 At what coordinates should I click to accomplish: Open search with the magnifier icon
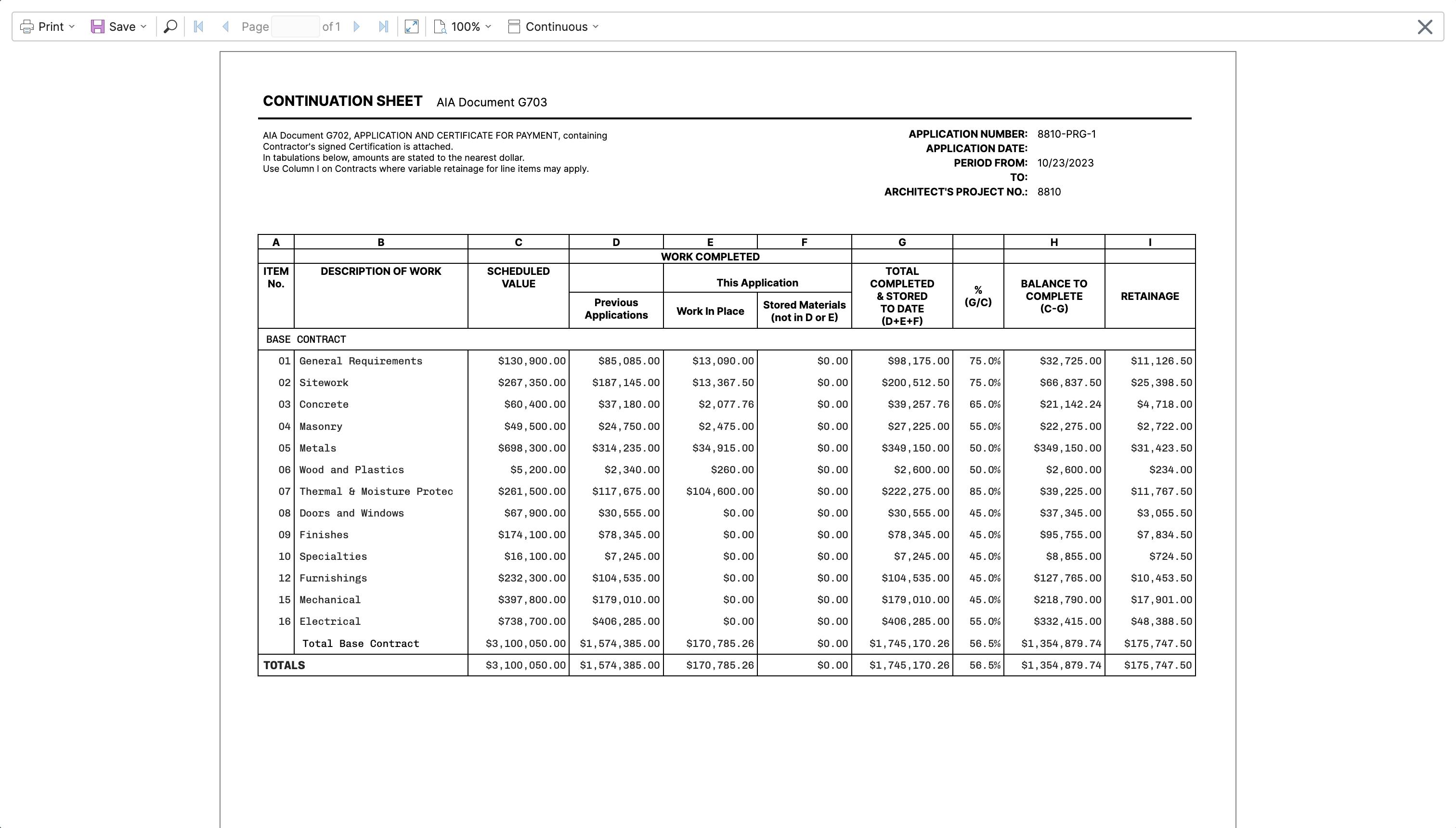point(170,27)
